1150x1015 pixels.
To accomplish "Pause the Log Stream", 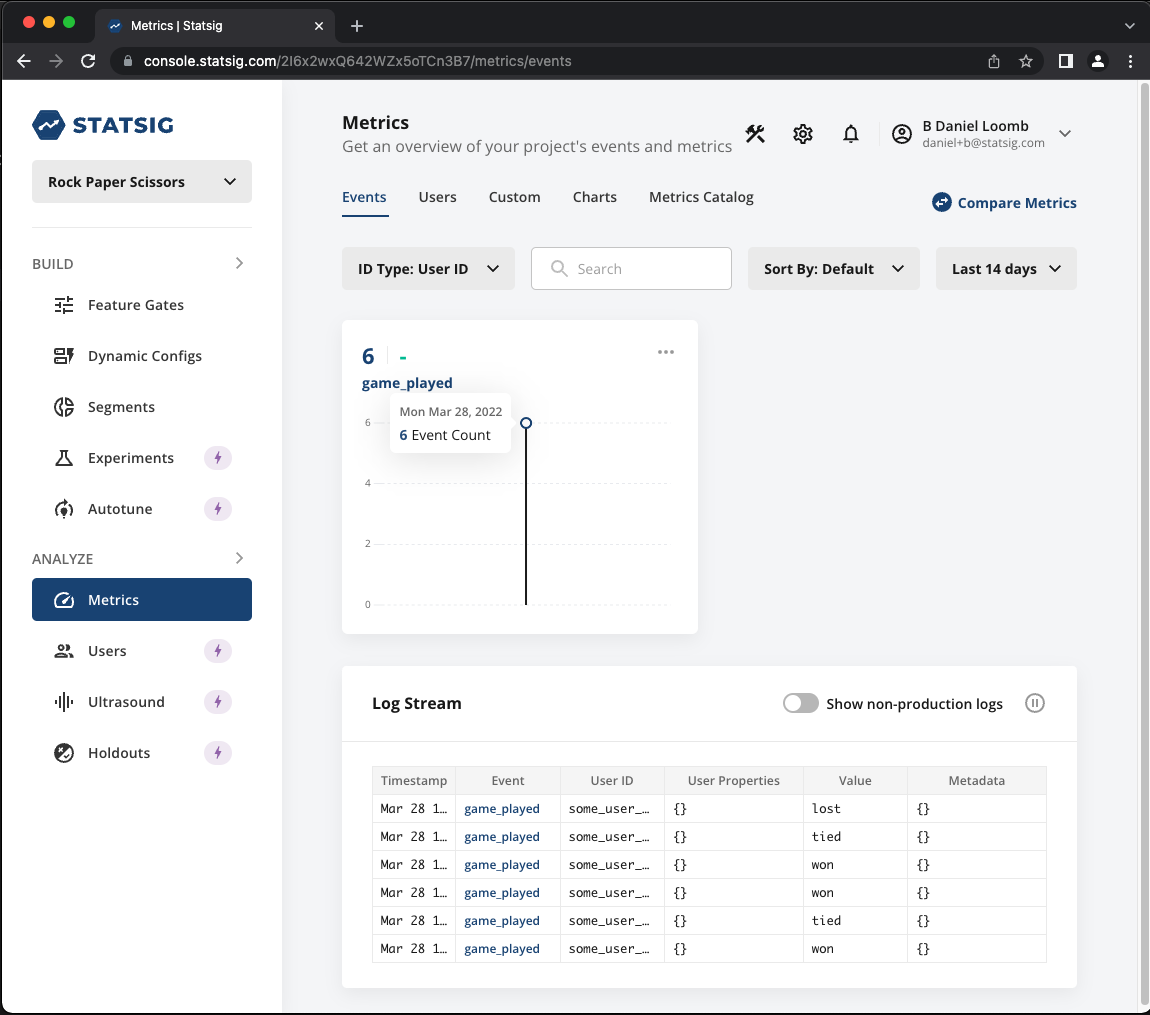I will pos(1035,703).
